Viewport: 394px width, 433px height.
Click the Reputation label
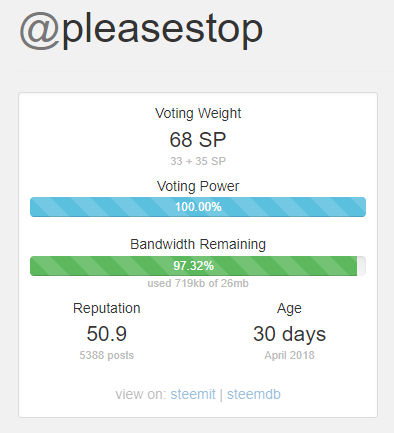point(107,309)
